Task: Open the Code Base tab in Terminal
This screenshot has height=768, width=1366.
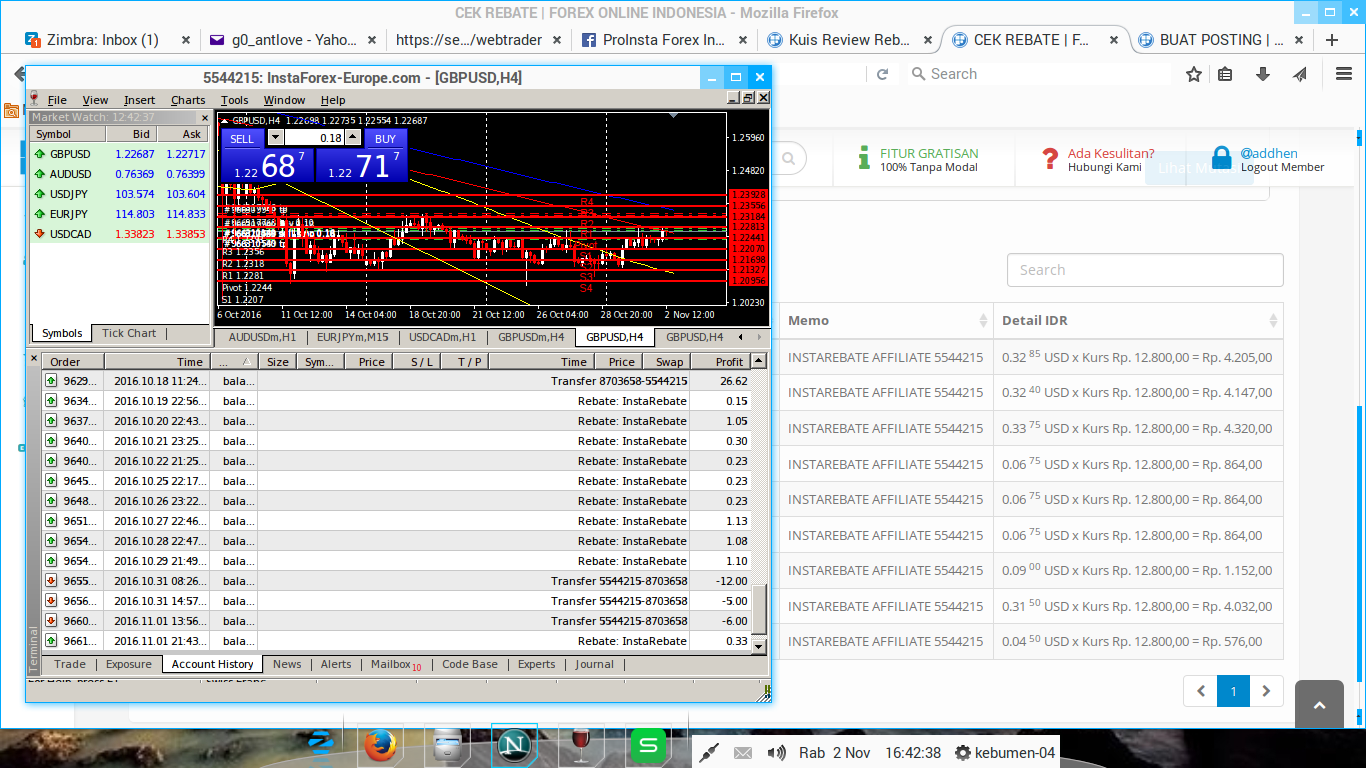Action: [470, 664]
